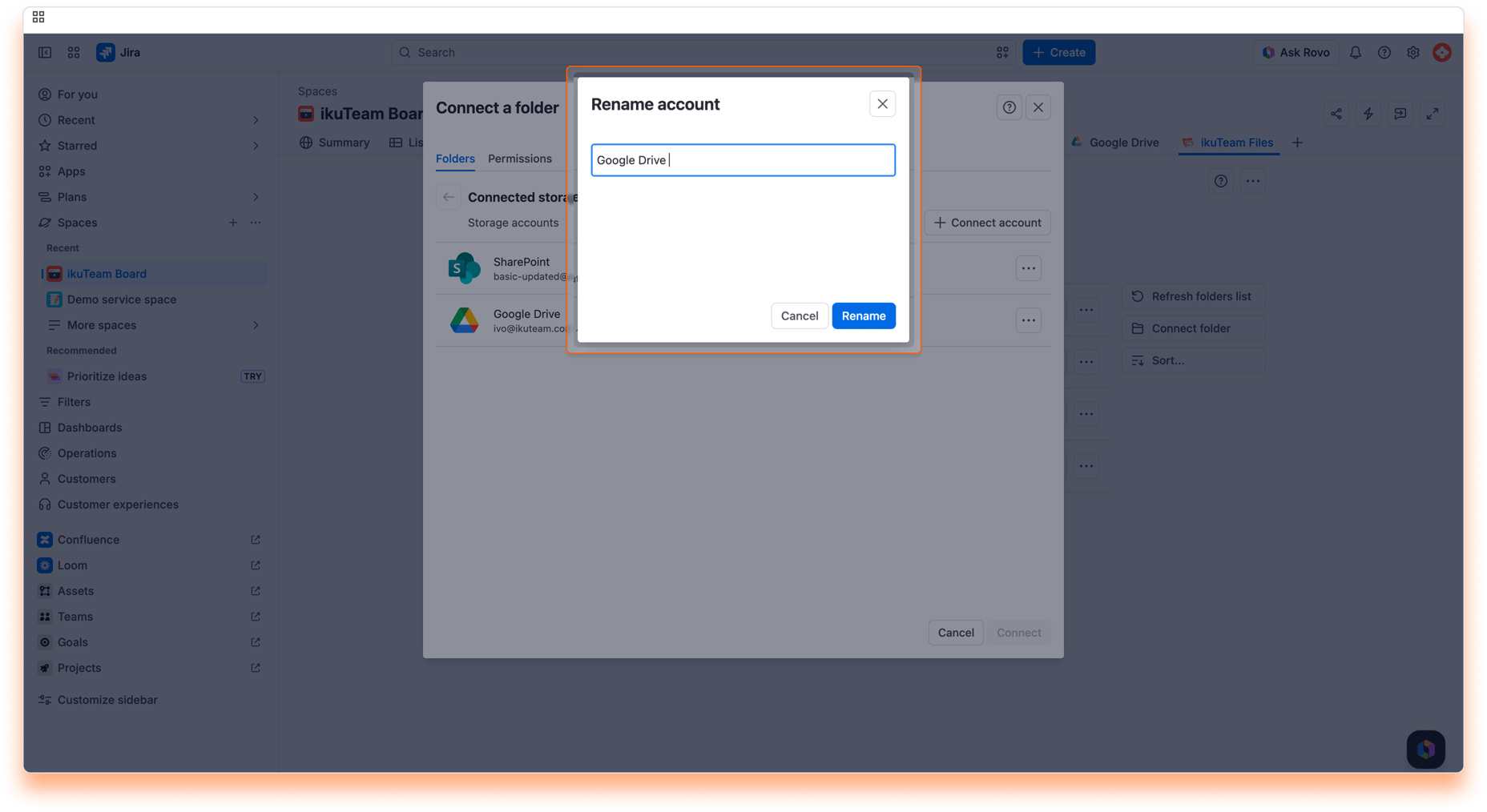
Task: Open the app switcher grid icon
Action: (74, 52)
